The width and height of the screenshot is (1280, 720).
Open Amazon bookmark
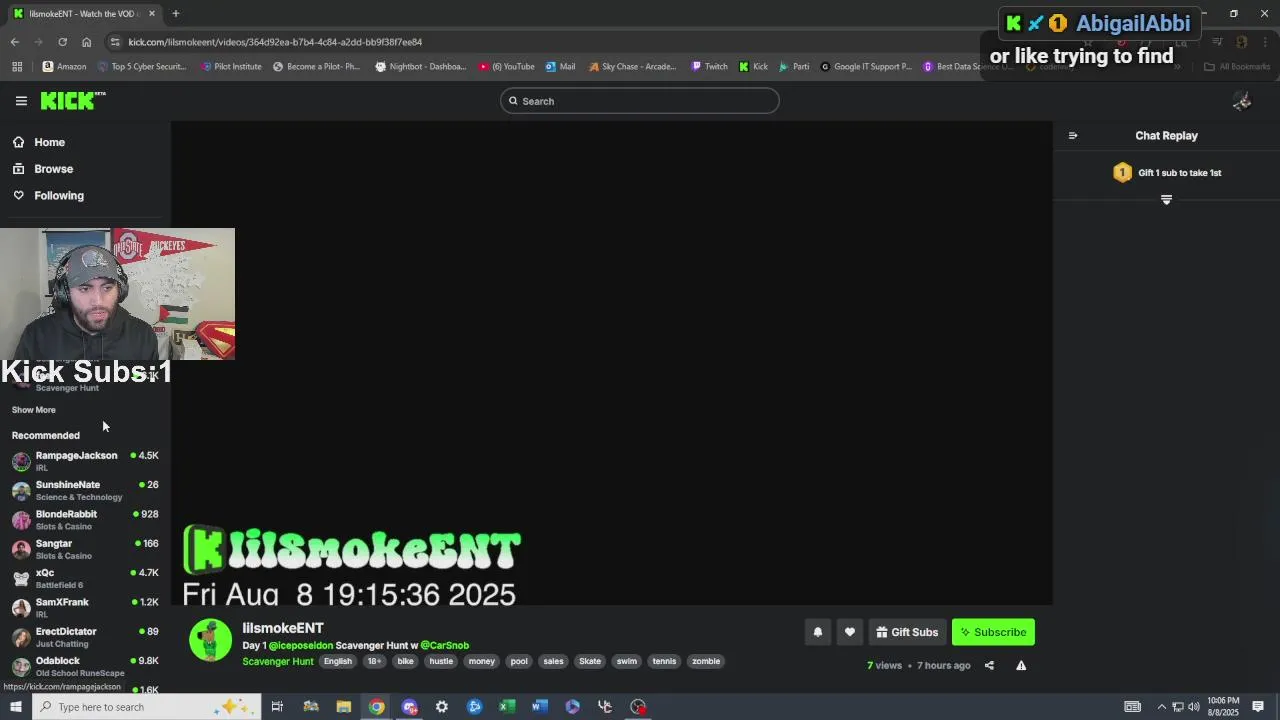point(64,67)
